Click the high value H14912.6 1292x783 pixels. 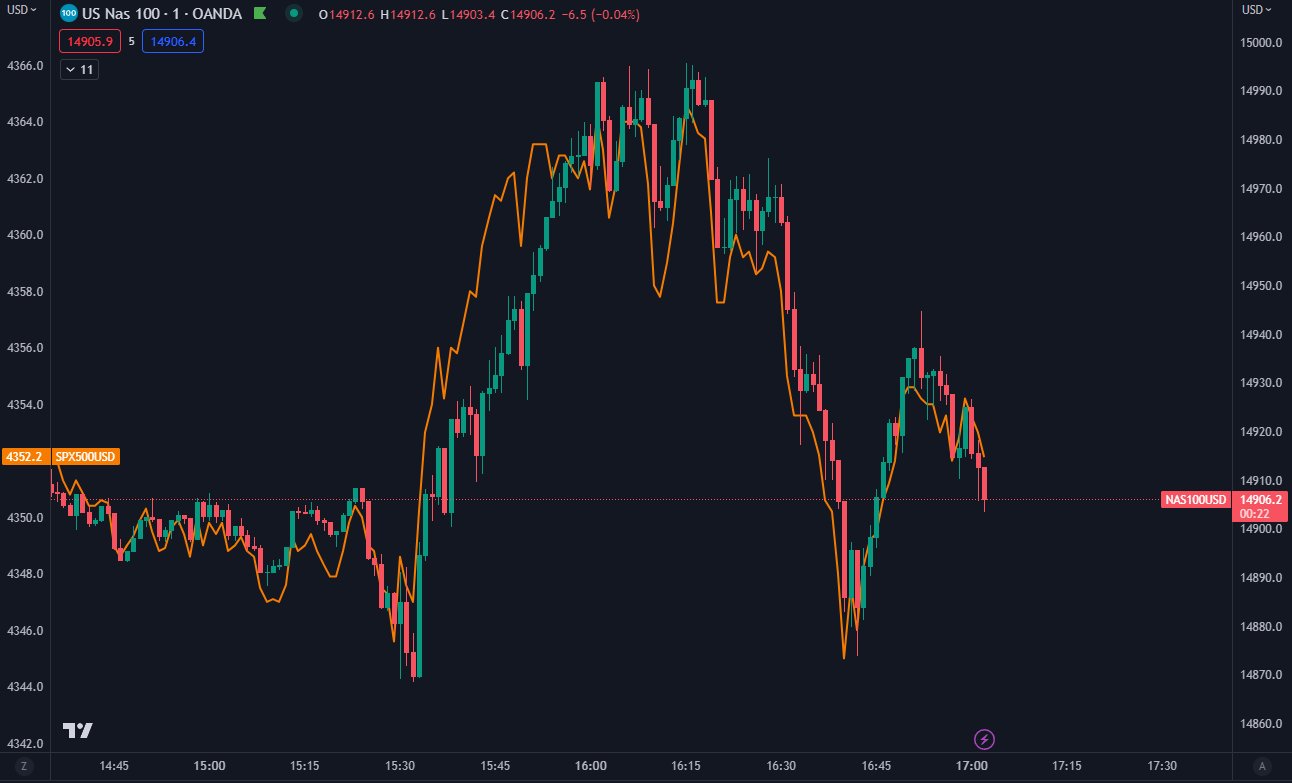pos(410,15)
